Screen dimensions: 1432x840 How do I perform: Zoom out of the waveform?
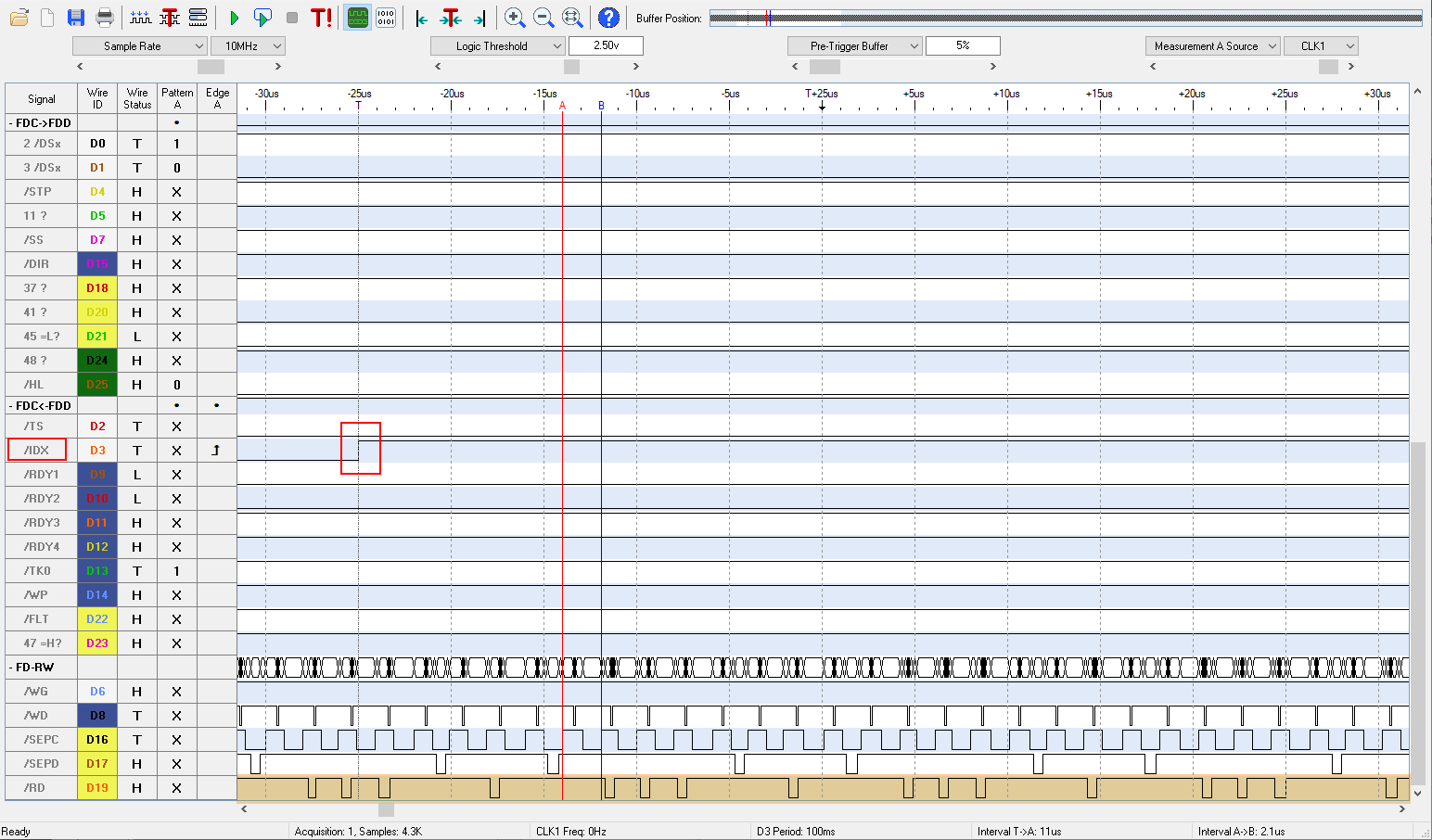(x=543, y=18)
